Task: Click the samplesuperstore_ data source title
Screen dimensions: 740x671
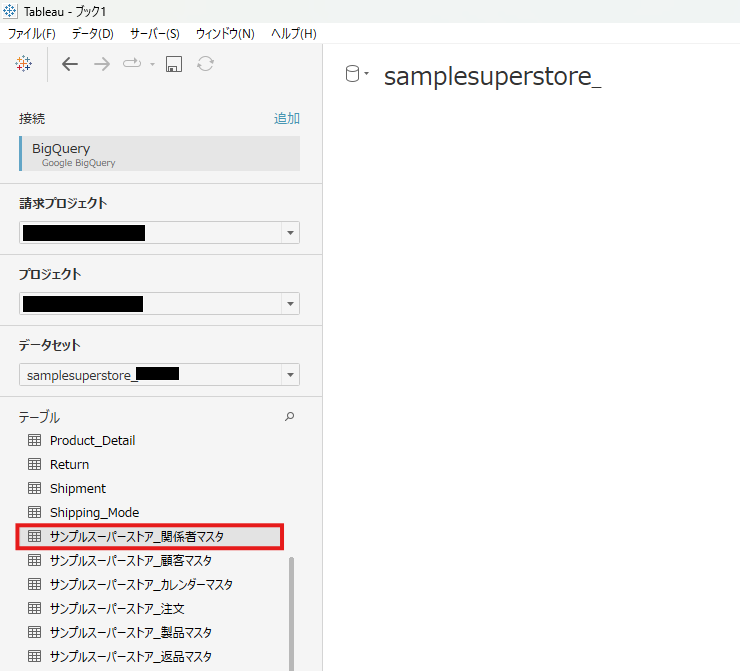Action: coord(492,76)
